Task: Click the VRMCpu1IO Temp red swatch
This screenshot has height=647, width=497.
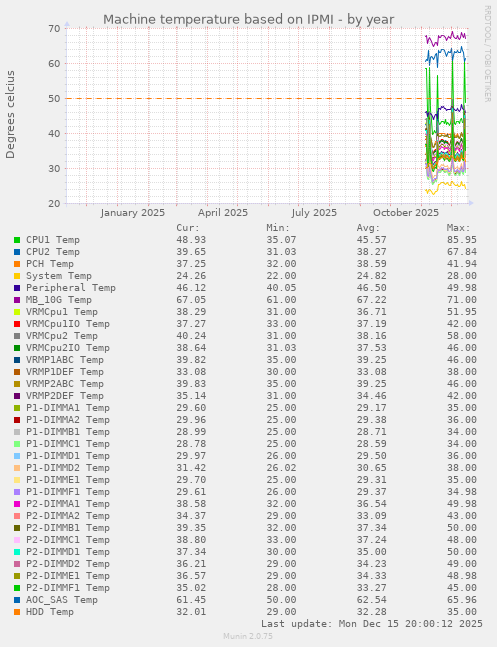Action: [x=17, y=324]
